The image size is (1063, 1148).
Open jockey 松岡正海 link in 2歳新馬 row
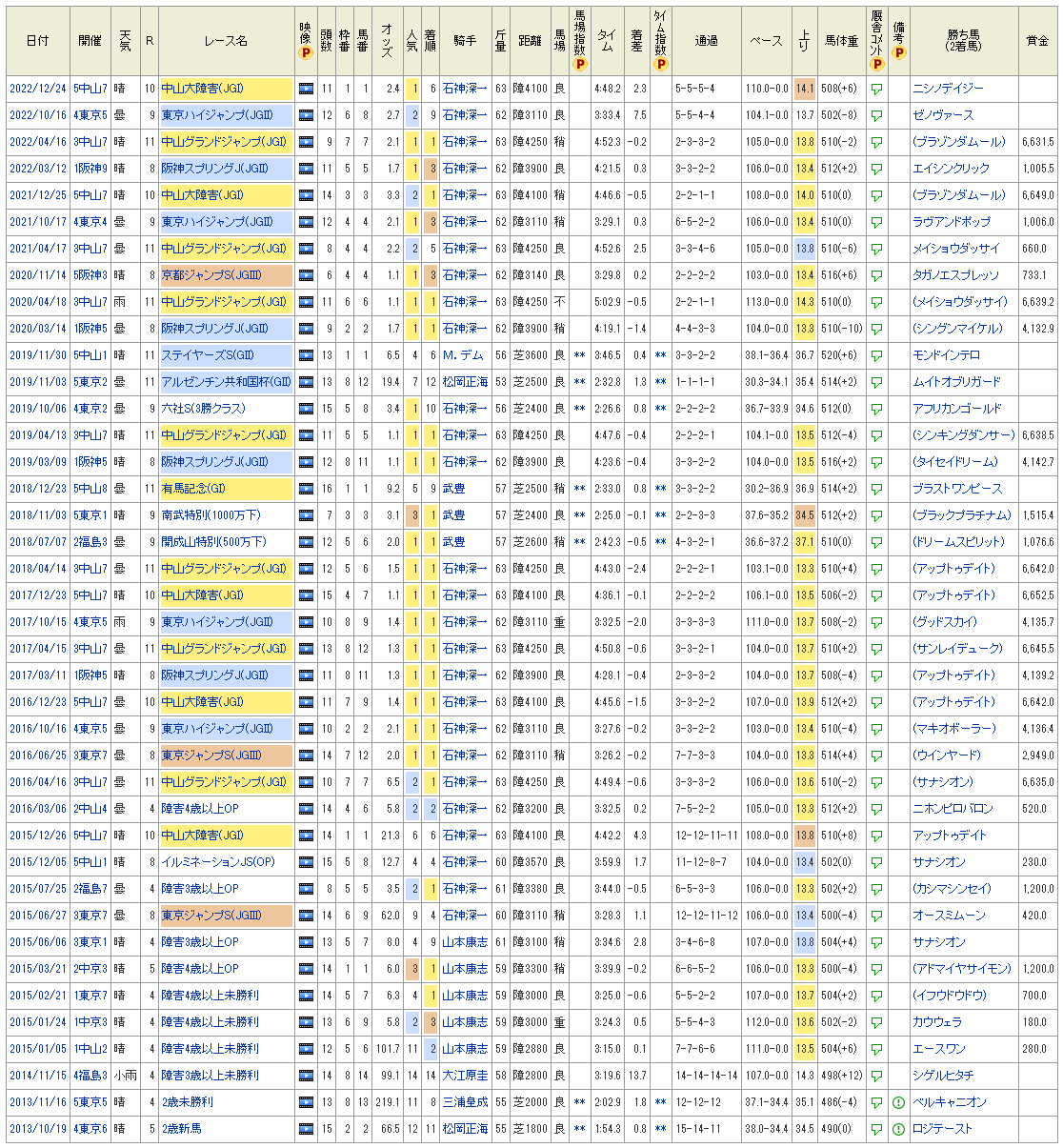465,1129
